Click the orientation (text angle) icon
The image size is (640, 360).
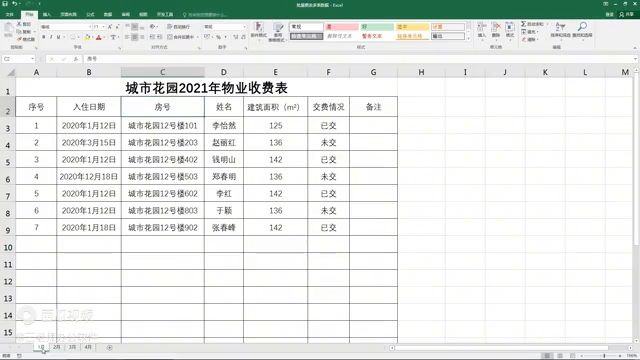(x=153, y=27)
